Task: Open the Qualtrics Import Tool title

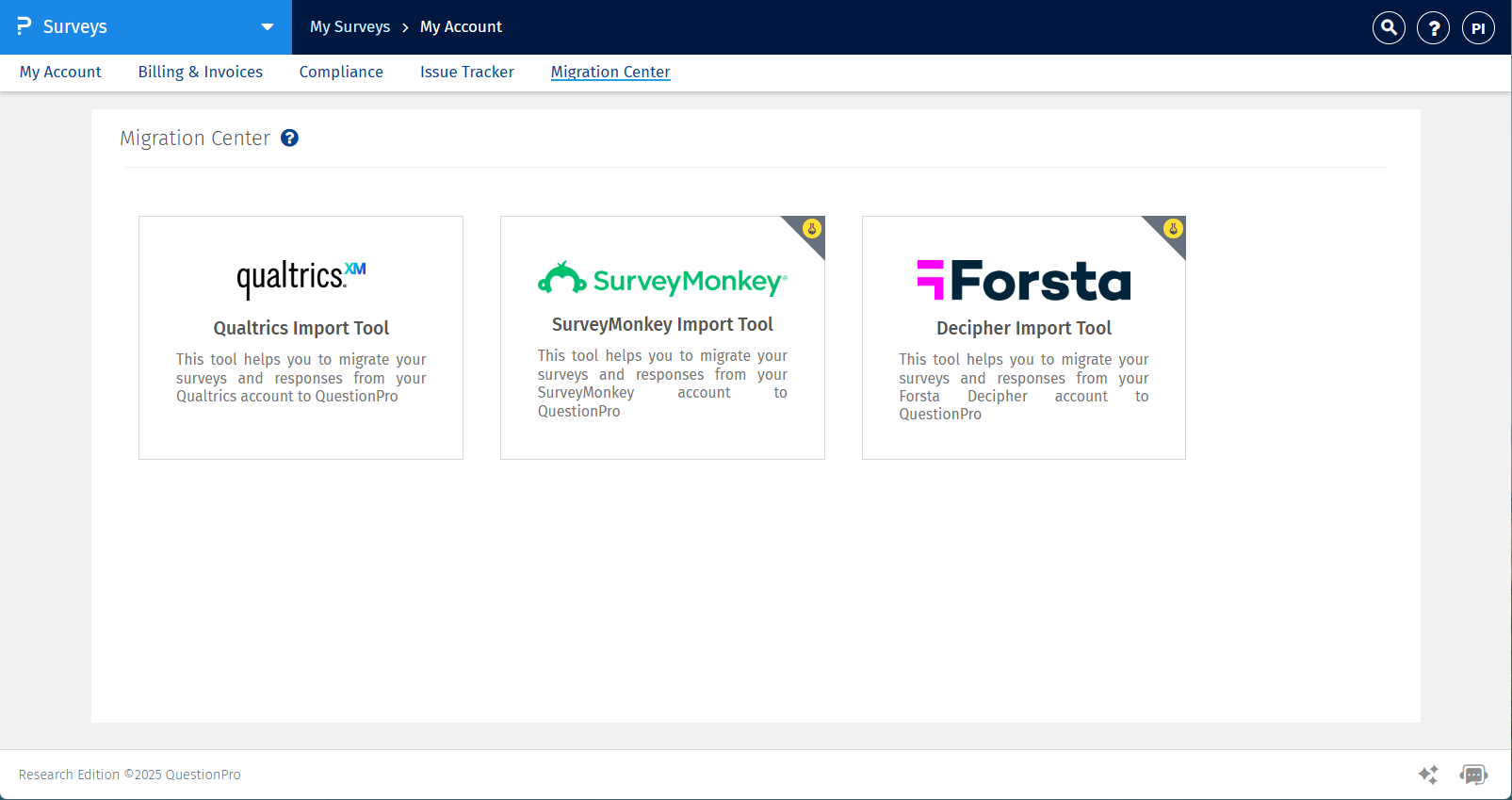Action: pos(301,328)
